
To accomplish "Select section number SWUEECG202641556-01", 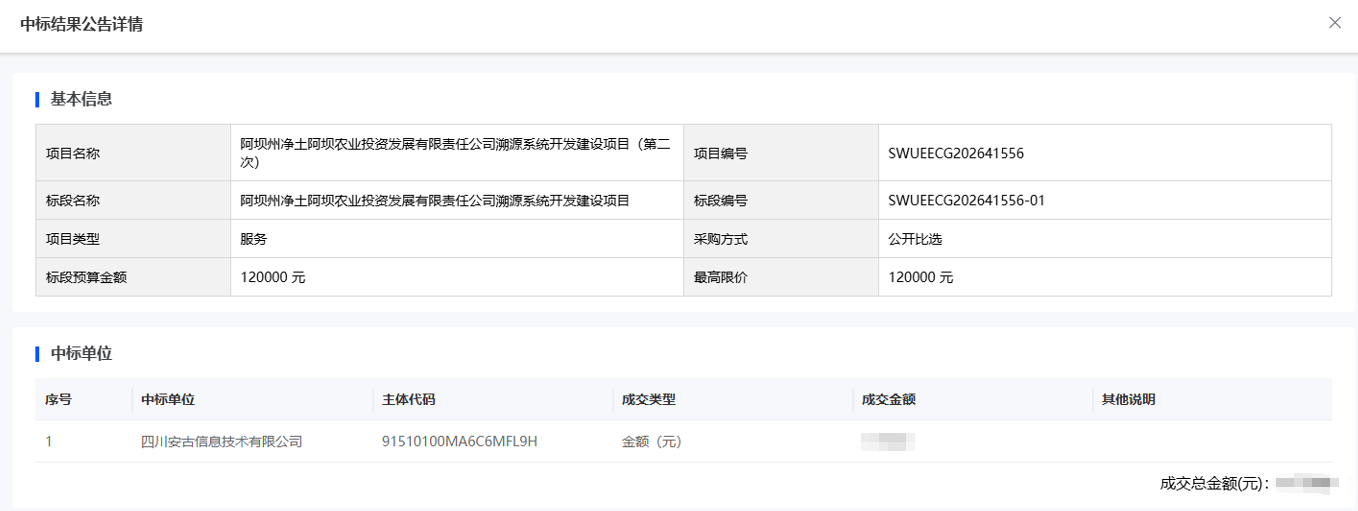I will (966, 200).
